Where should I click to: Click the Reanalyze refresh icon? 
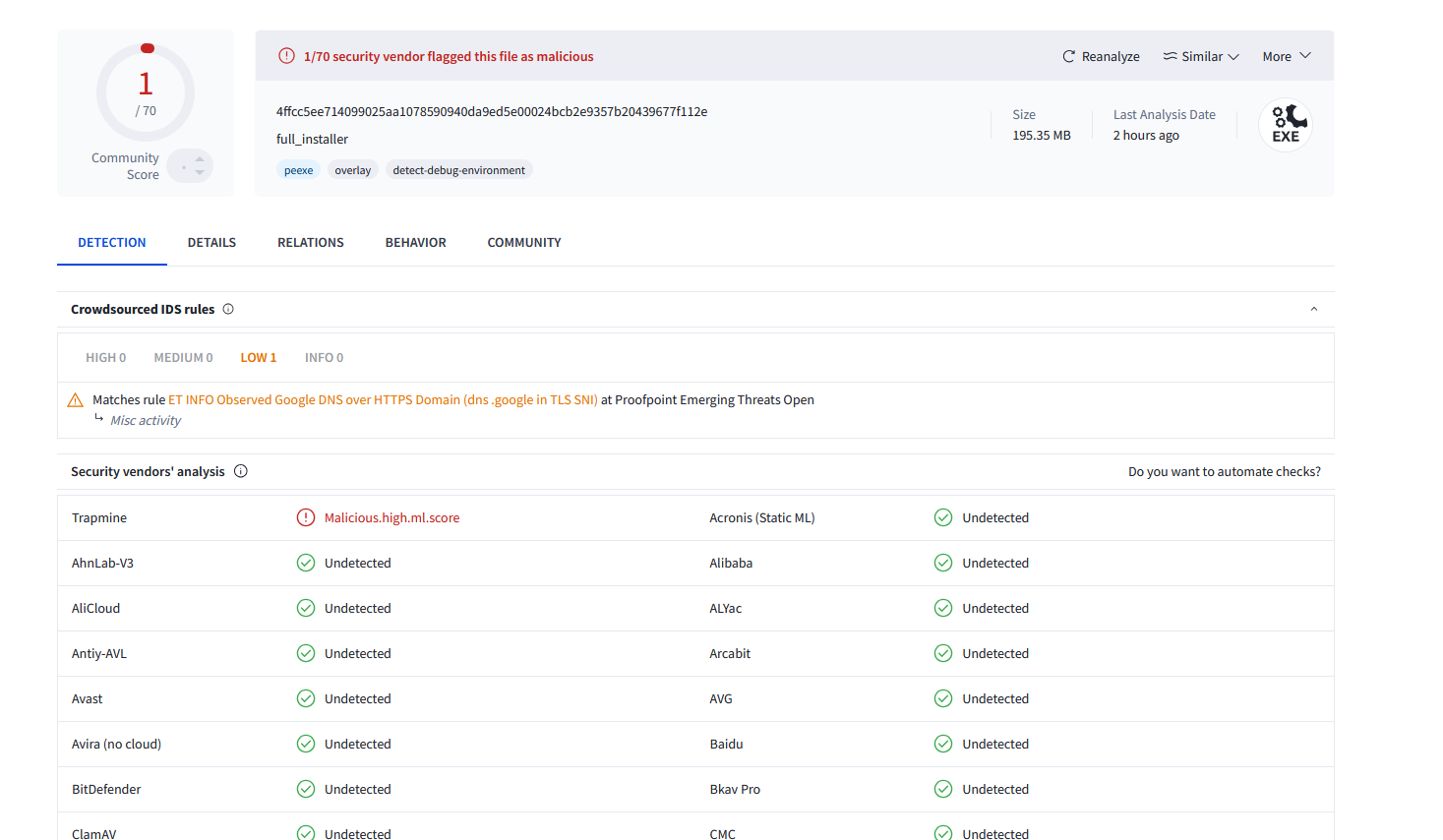click(1068, 57)
